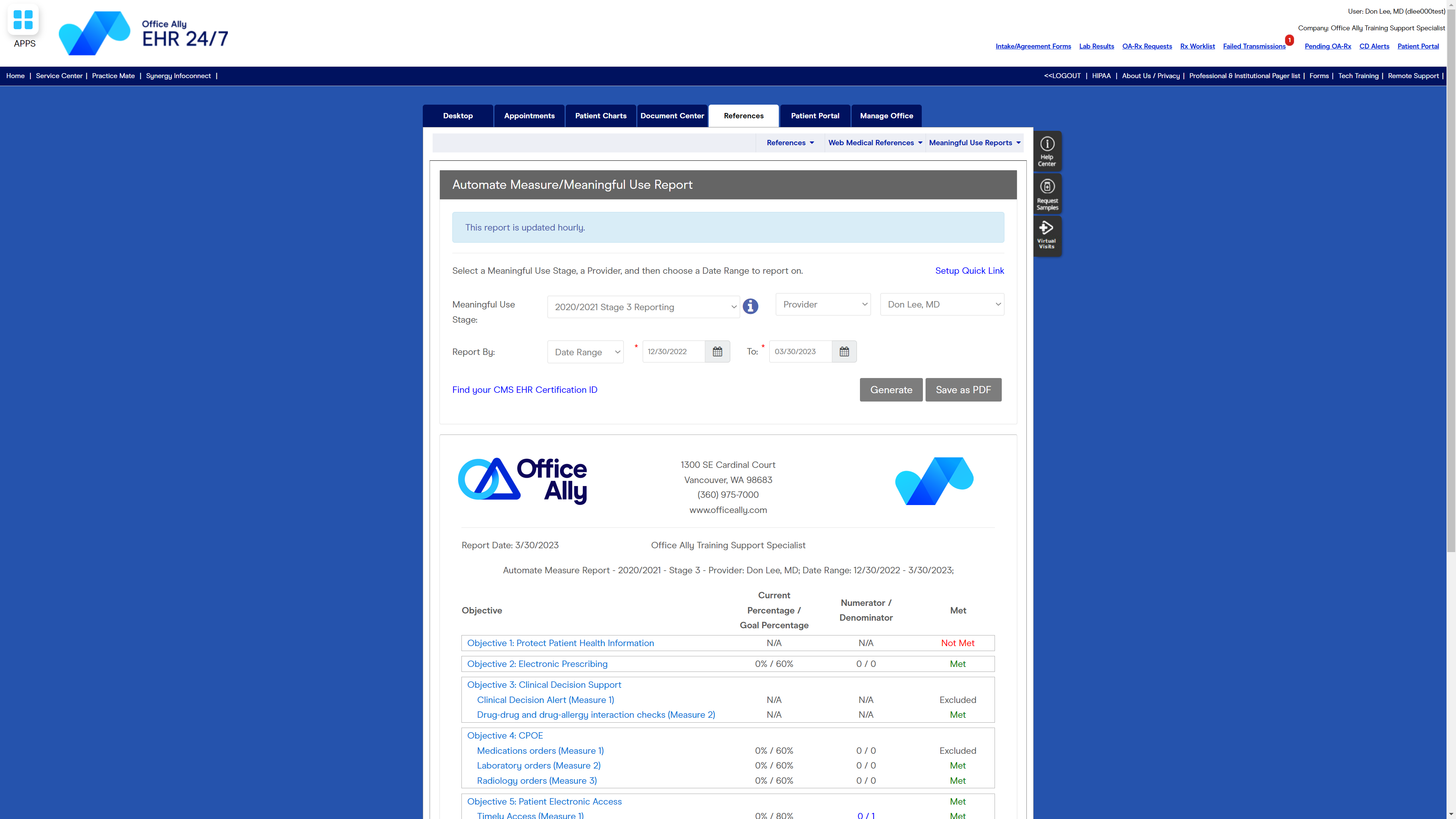Open the calendar picker for the start date
This screenshot has height=819, width=1456.
point(717,351)
